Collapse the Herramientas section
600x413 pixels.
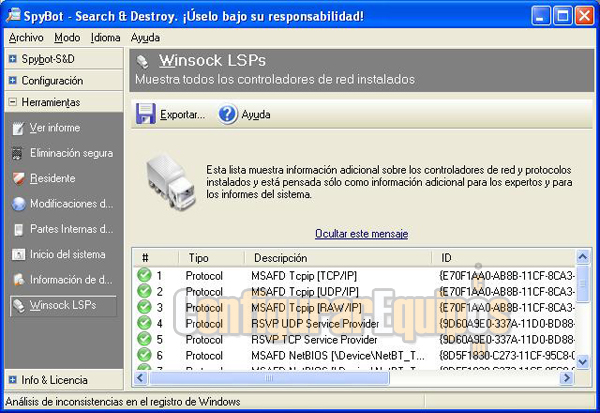click(x=13, y=102)
